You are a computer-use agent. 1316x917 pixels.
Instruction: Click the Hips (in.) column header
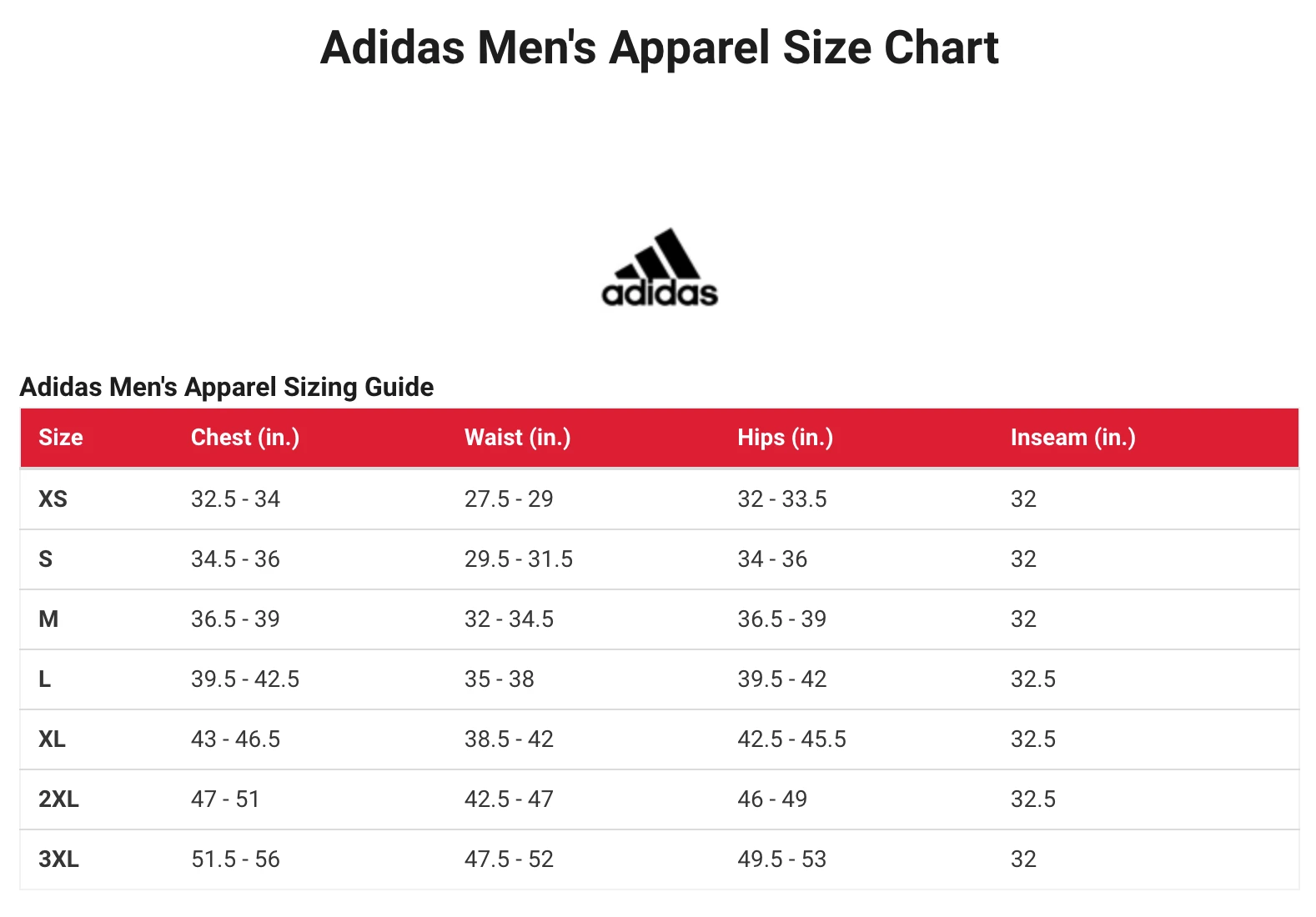(785, 438)
